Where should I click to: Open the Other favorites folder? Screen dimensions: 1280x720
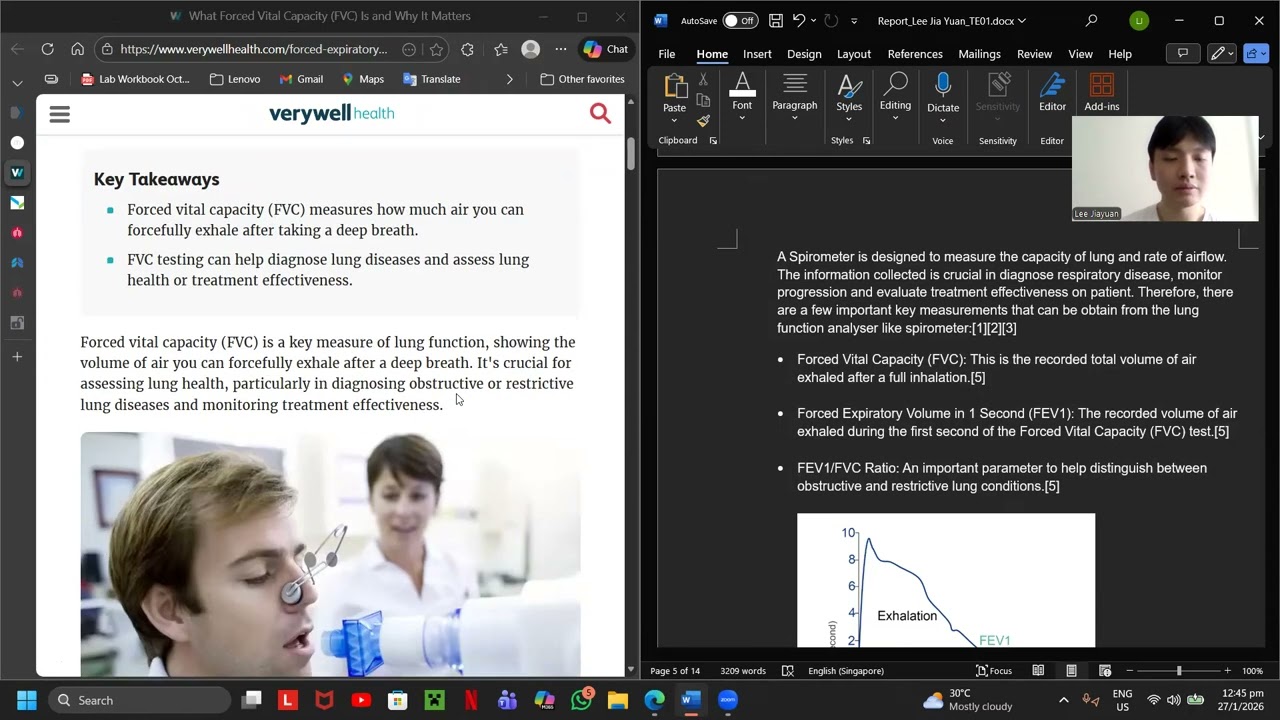(x=581, y=79)
